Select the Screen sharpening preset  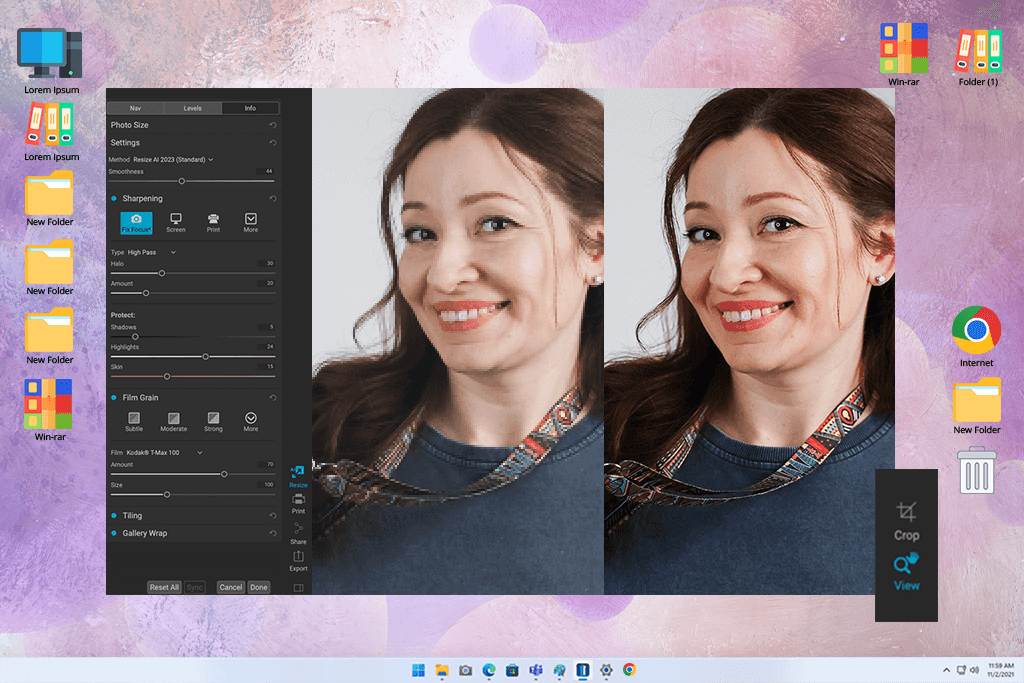coord(176,223)
